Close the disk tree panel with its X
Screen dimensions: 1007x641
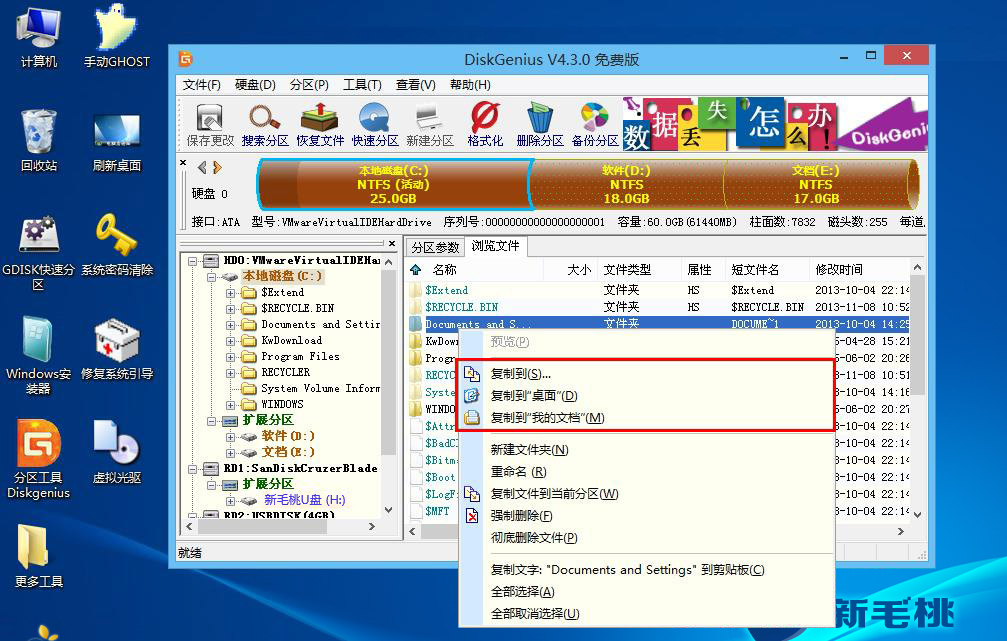pos(392,243)
